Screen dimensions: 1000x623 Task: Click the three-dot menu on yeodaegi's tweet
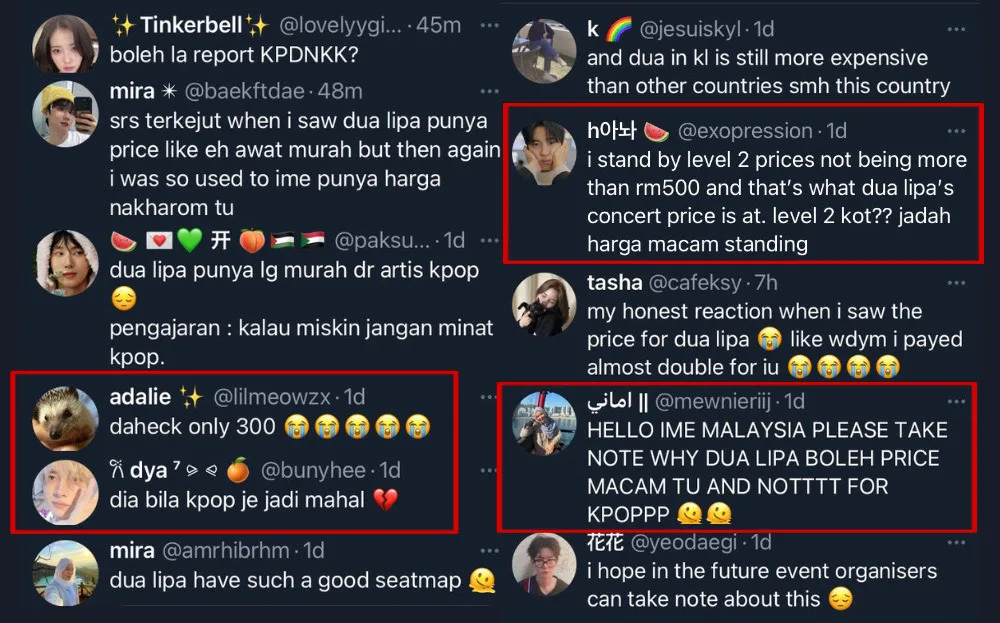click(956, 542)
